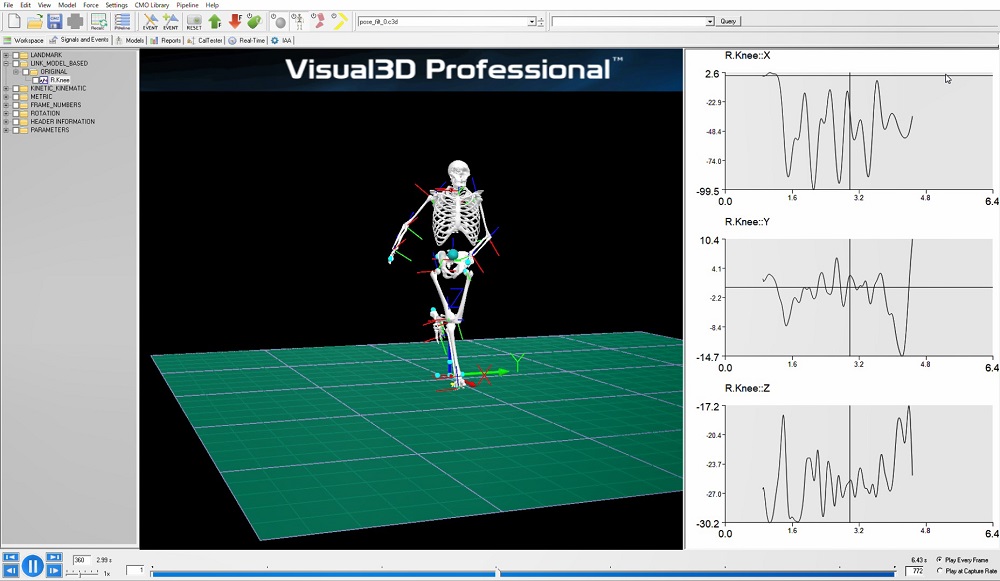Image resolution: width=1000 pixels, height=581 pixels.
Task: Click the skeleton display toggle icon
Action: [x=297, y=21]
